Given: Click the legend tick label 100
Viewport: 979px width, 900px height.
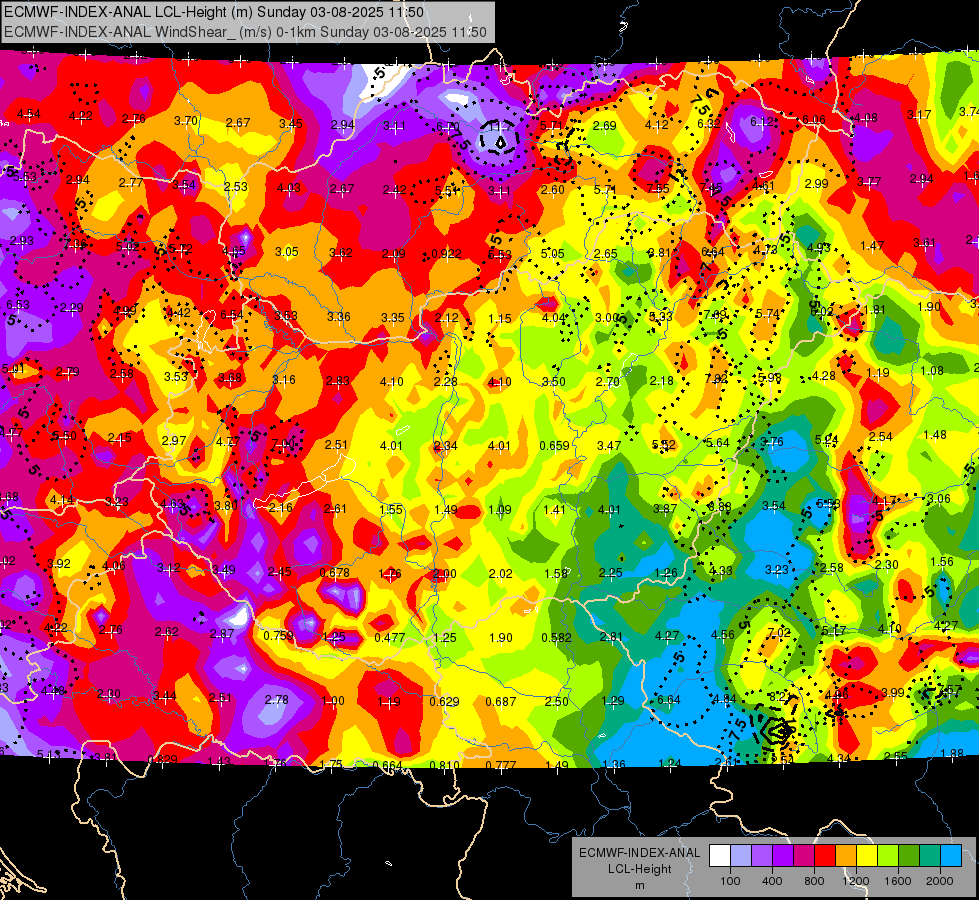Looking at the screenshot, I should (x=731, y=881).
